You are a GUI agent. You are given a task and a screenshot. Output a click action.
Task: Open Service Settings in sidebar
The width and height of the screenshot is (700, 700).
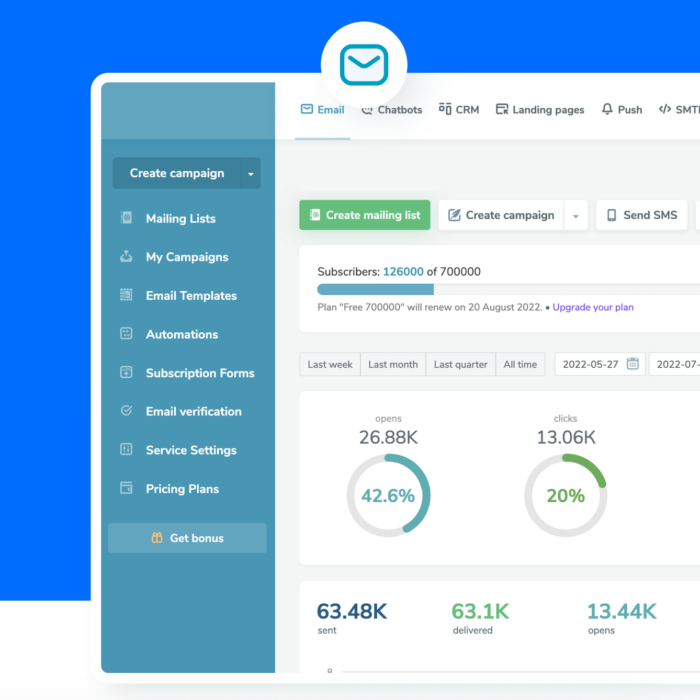191,450
